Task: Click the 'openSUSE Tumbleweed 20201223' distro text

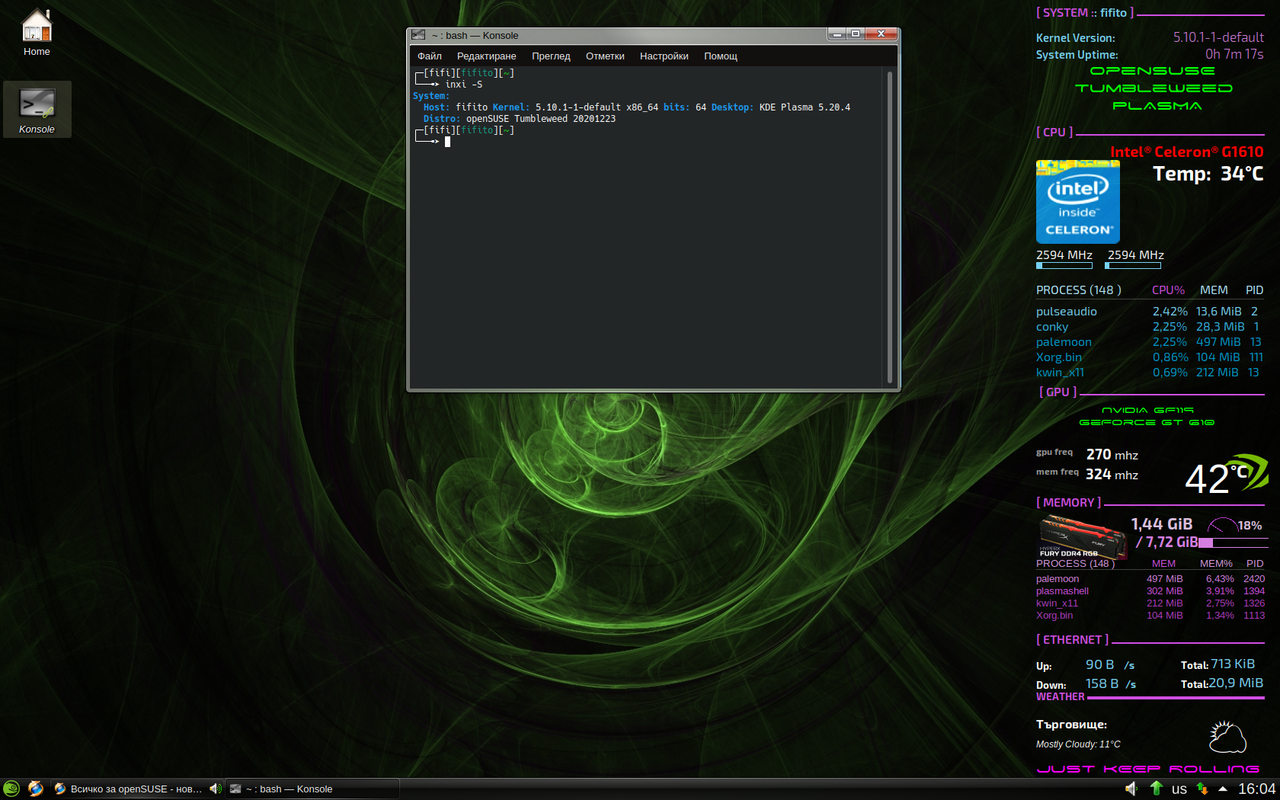Action: tap(541, 119)
